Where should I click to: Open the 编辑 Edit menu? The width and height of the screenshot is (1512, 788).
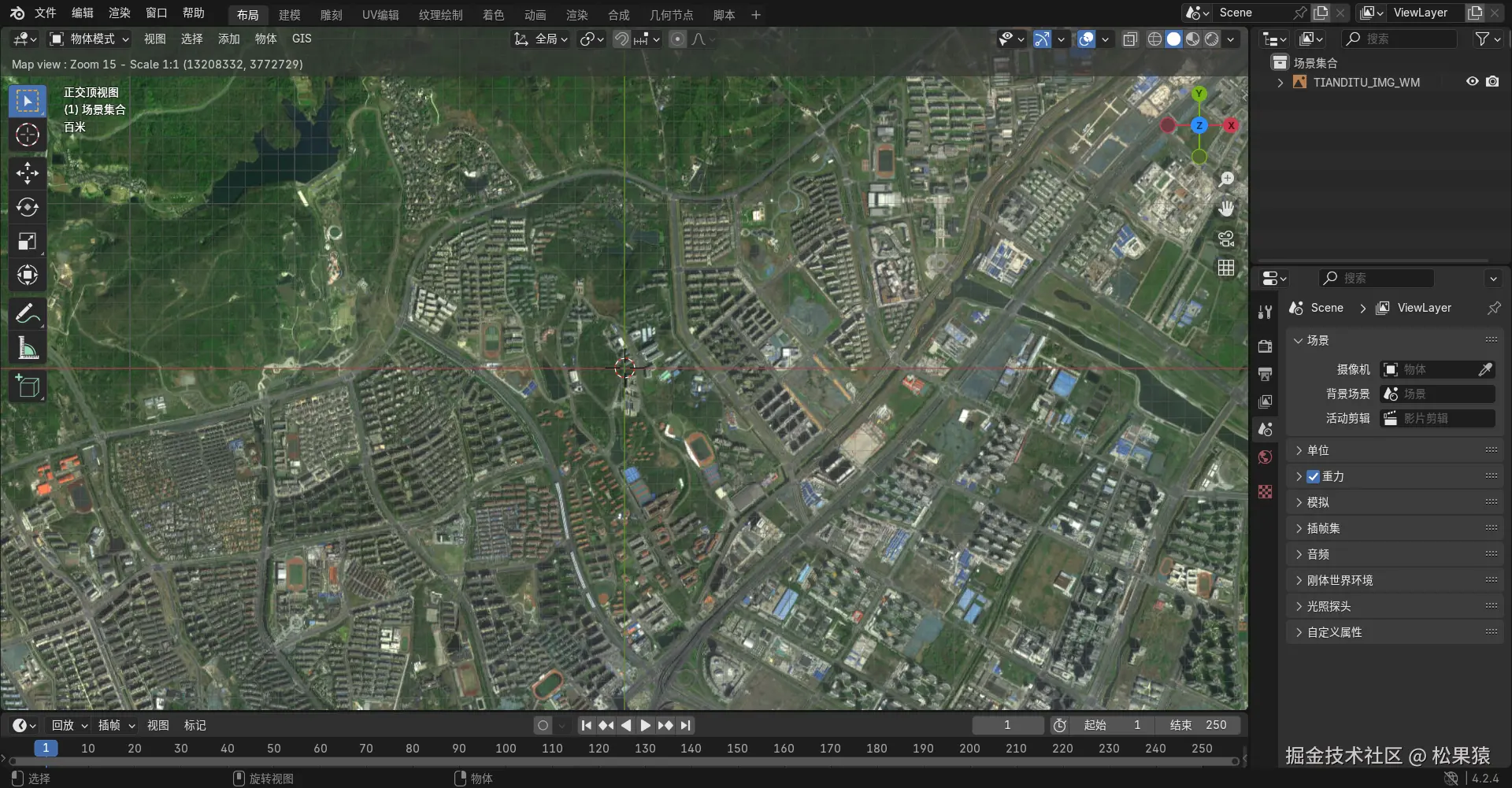click(x=83, y=13)
